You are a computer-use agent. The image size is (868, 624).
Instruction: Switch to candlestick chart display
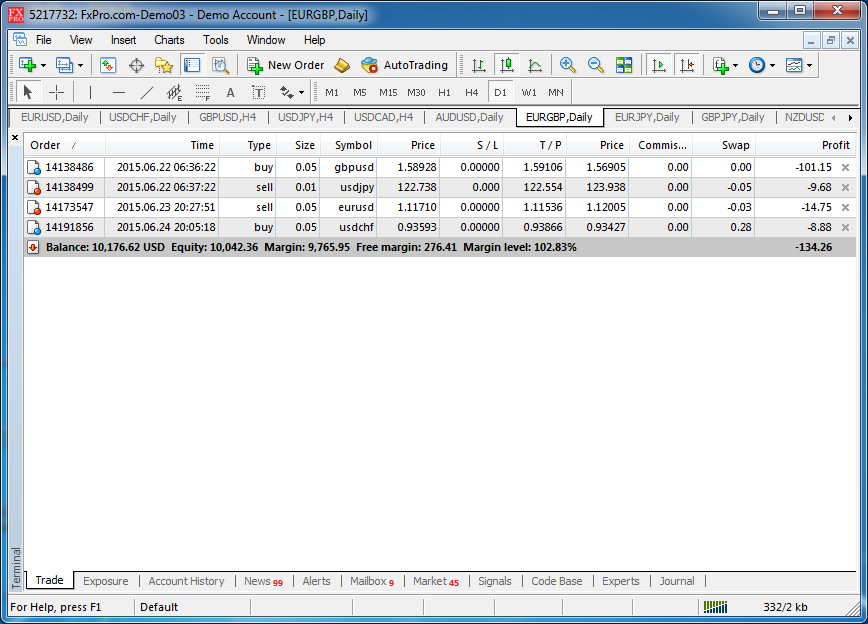507,65
